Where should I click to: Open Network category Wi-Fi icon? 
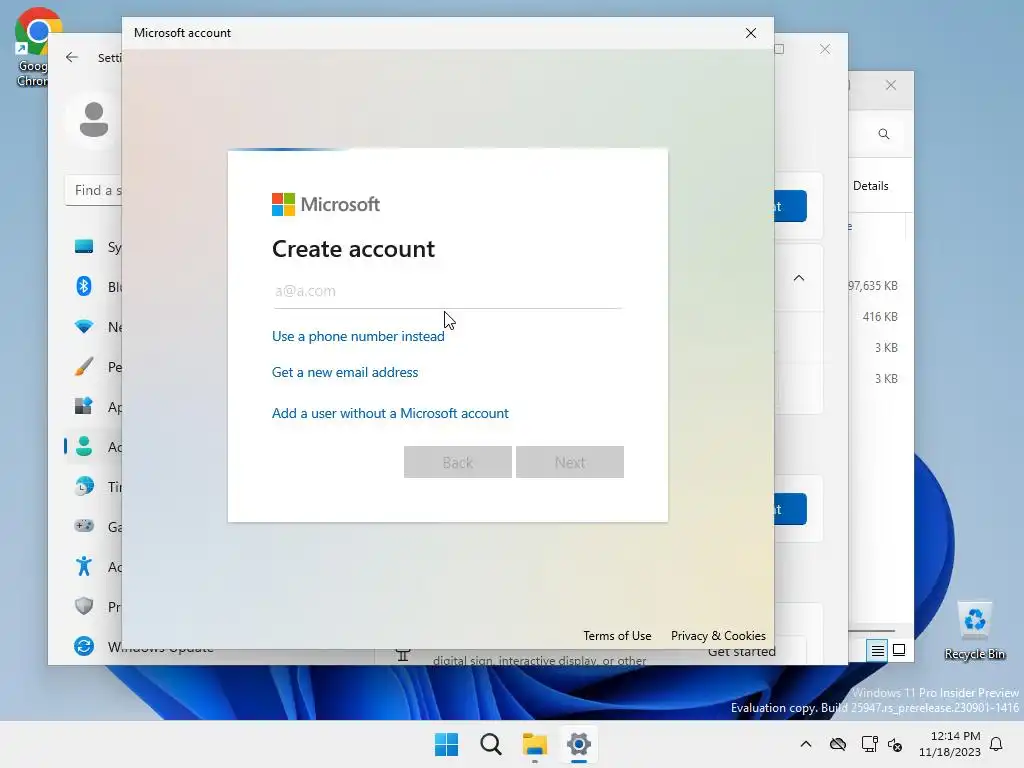pos(84,327)
